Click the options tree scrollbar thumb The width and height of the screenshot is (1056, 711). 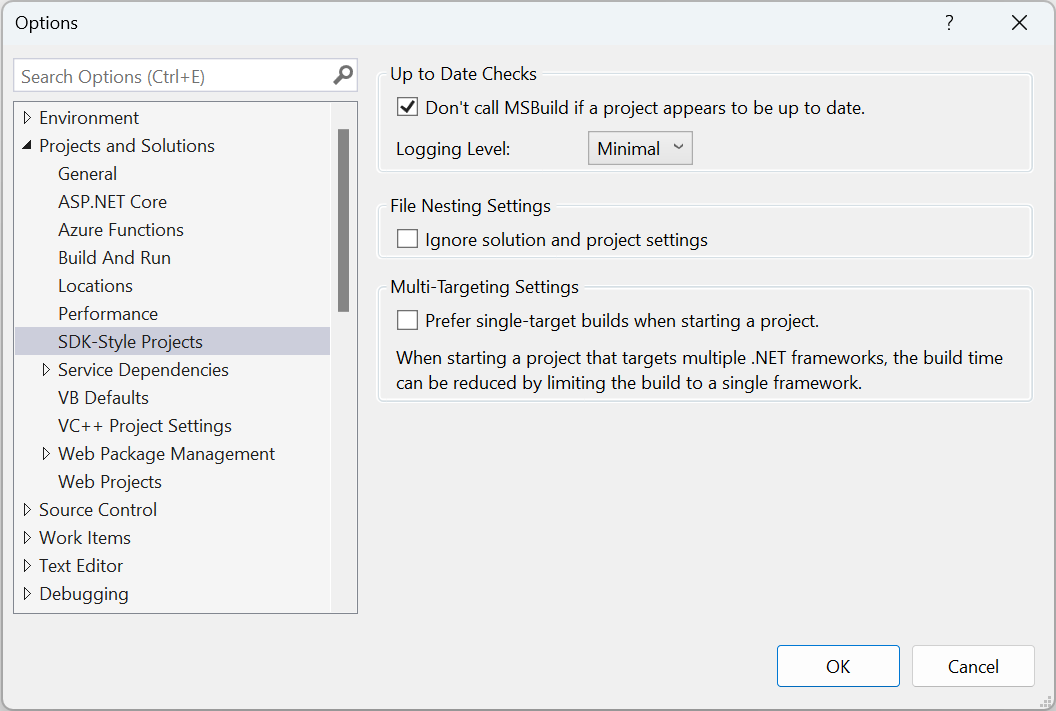pos(343,220)
